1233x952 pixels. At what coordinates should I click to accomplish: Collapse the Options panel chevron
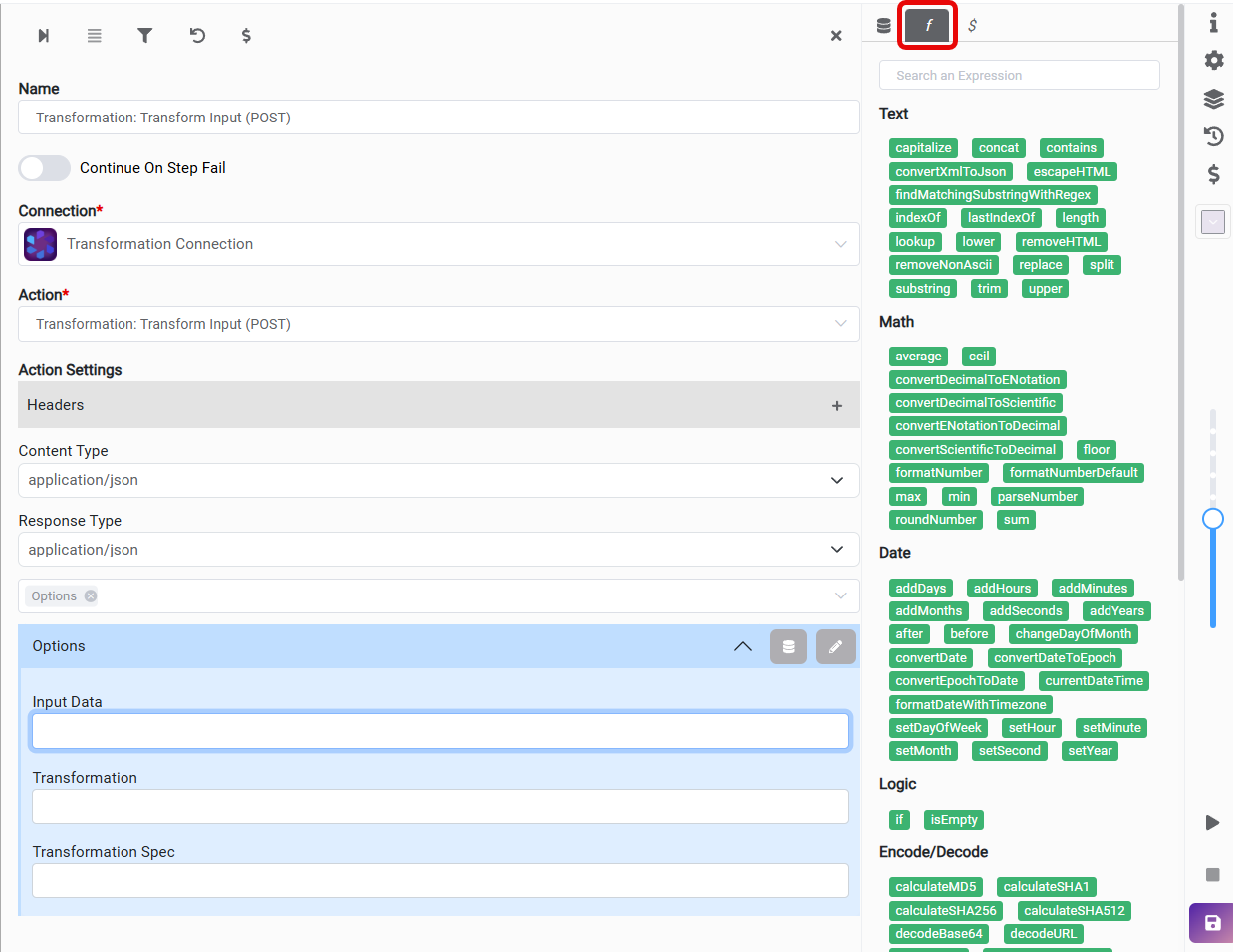743,647
